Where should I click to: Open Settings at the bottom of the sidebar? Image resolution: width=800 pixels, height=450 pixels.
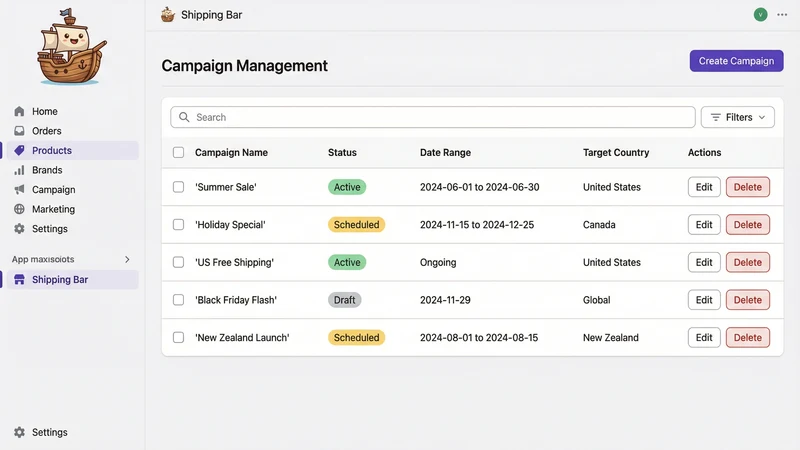click(x=72, y=432)
